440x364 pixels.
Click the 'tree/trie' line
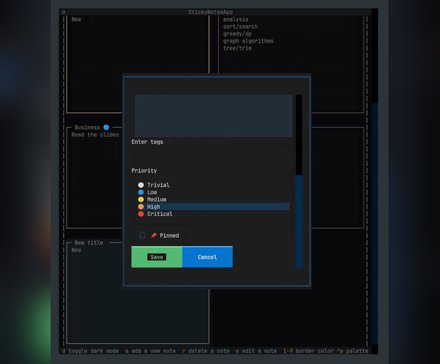[x=237, y=48]
